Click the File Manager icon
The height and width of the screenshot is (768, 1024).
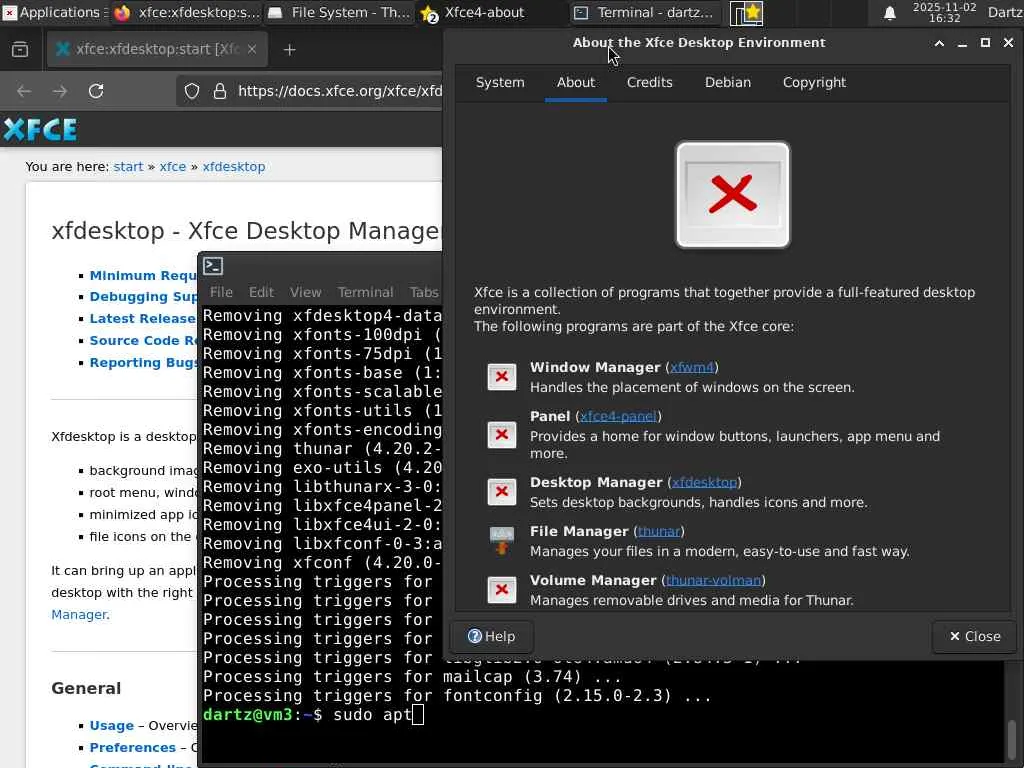click(502, 541)
